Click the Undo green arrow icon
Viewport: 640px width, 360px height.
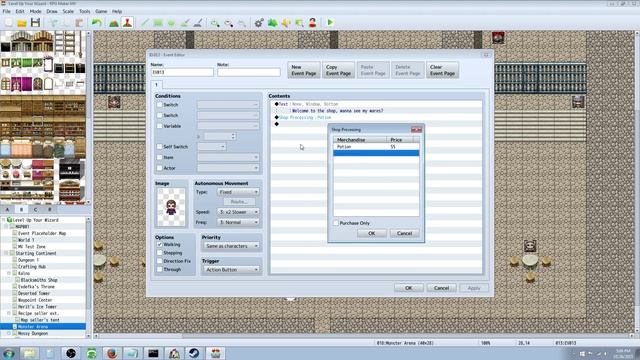(x=97, y=23)
